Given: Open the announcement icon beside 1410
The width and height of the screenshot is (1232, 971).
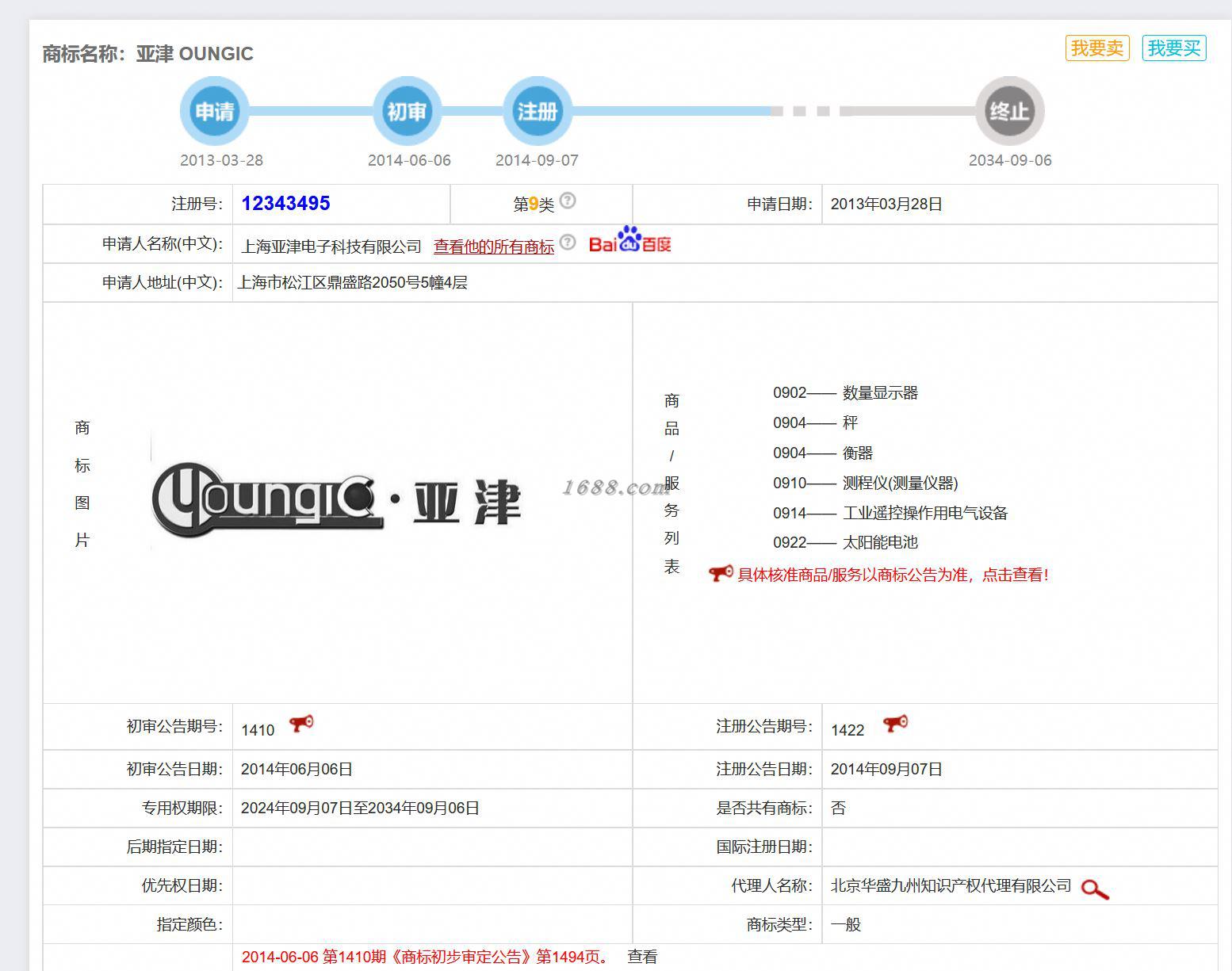Looking at the screenshot, I should click(301, 723).
